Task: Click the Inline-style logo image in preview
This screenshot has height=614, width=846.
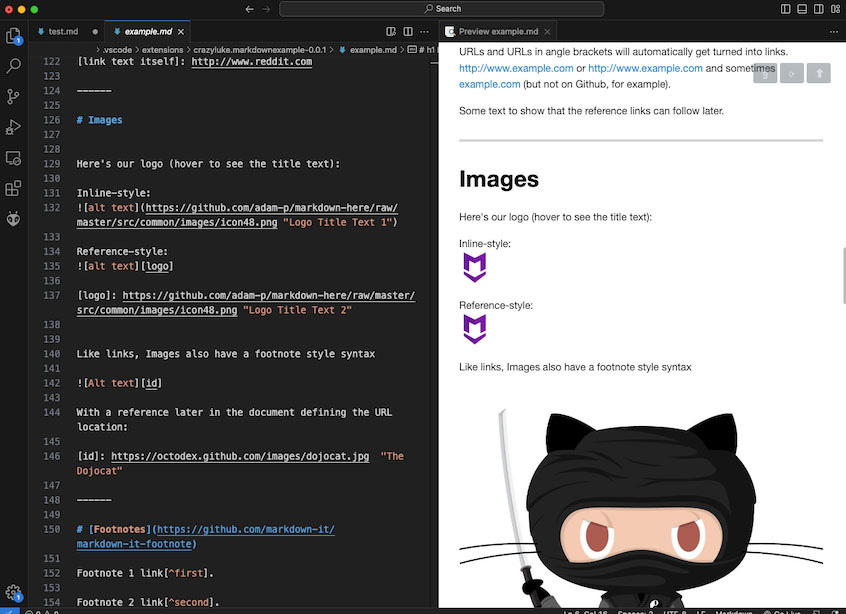Action: [x=475, y=268]
